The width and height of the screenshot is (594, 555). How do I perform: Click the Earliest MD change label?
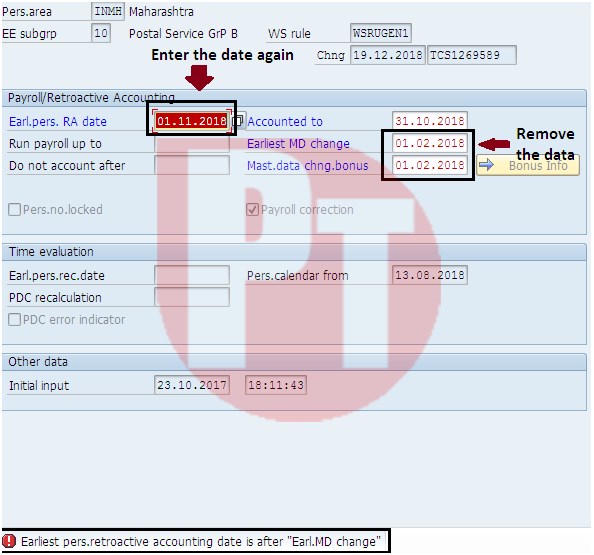298,144
